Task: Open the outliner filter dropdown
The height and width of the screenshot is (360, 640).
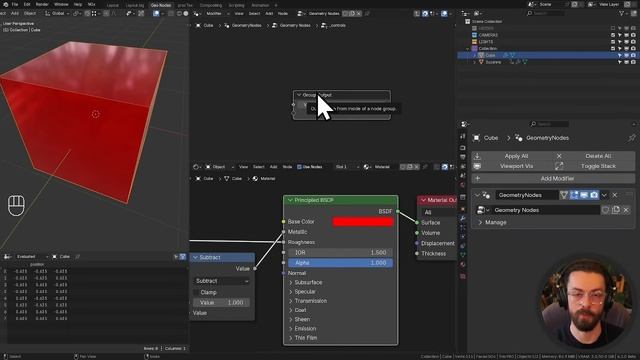Action: pos(624,13)
